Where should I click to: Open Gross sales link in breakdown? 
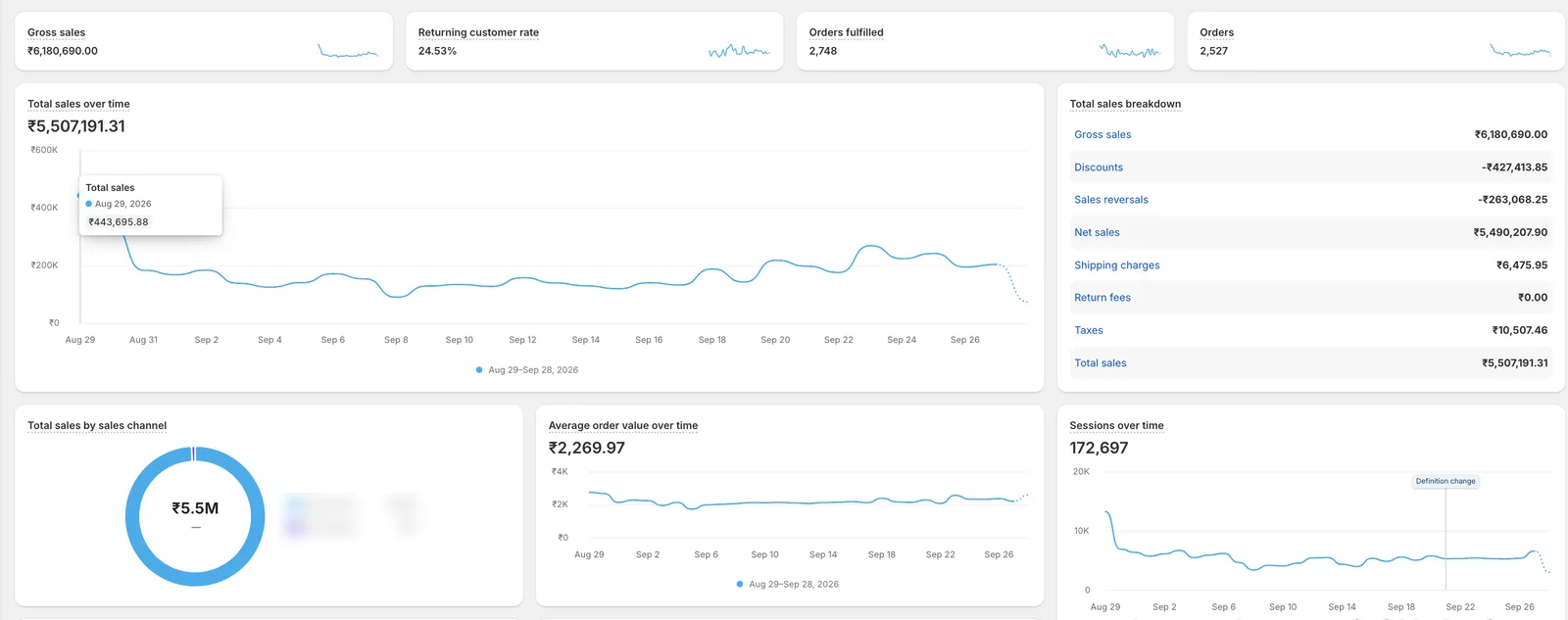1102,135
